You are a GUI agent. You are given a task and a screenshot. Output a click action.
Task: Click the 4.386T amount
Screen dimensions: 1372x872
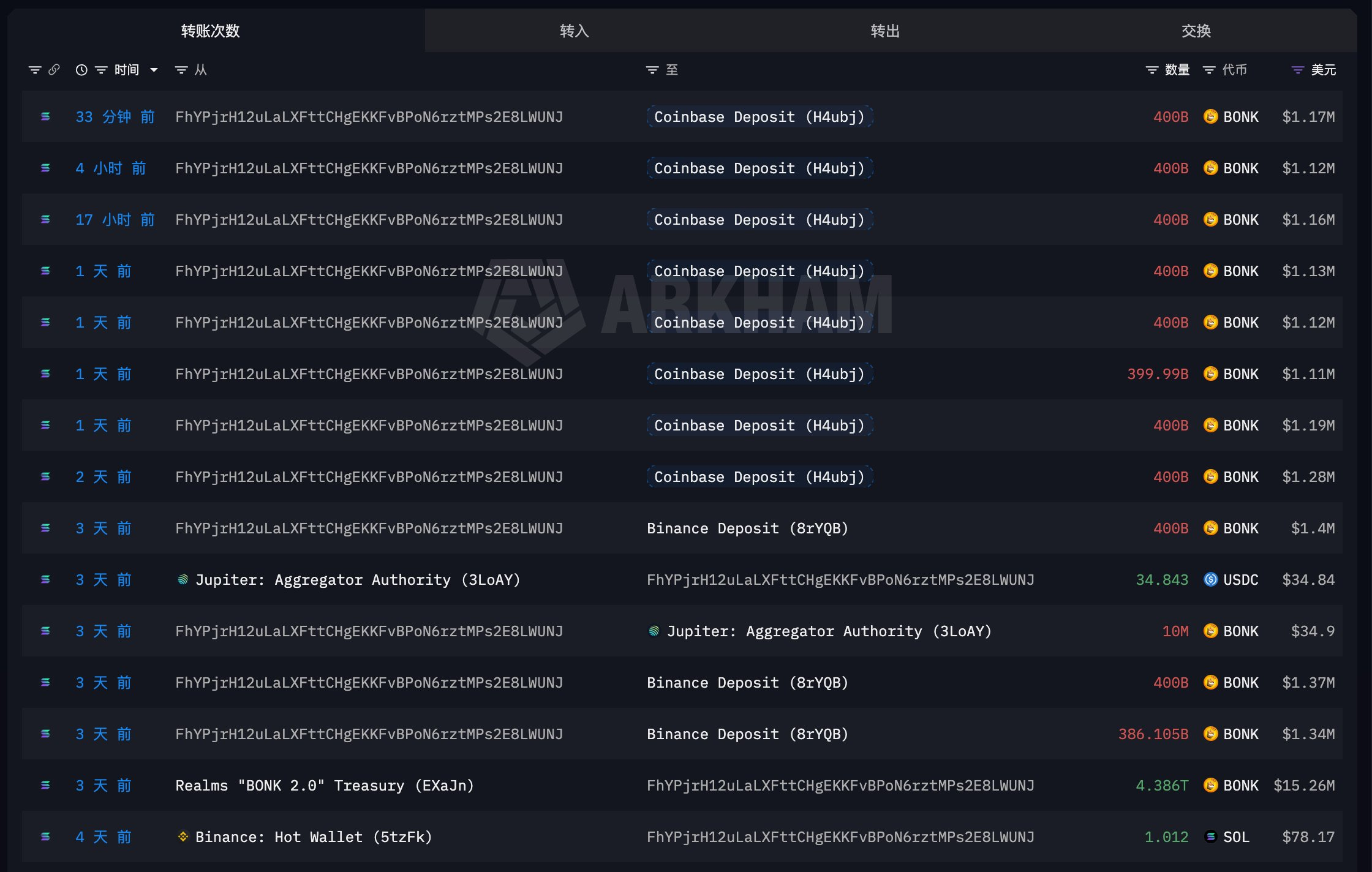point(1162,785)
